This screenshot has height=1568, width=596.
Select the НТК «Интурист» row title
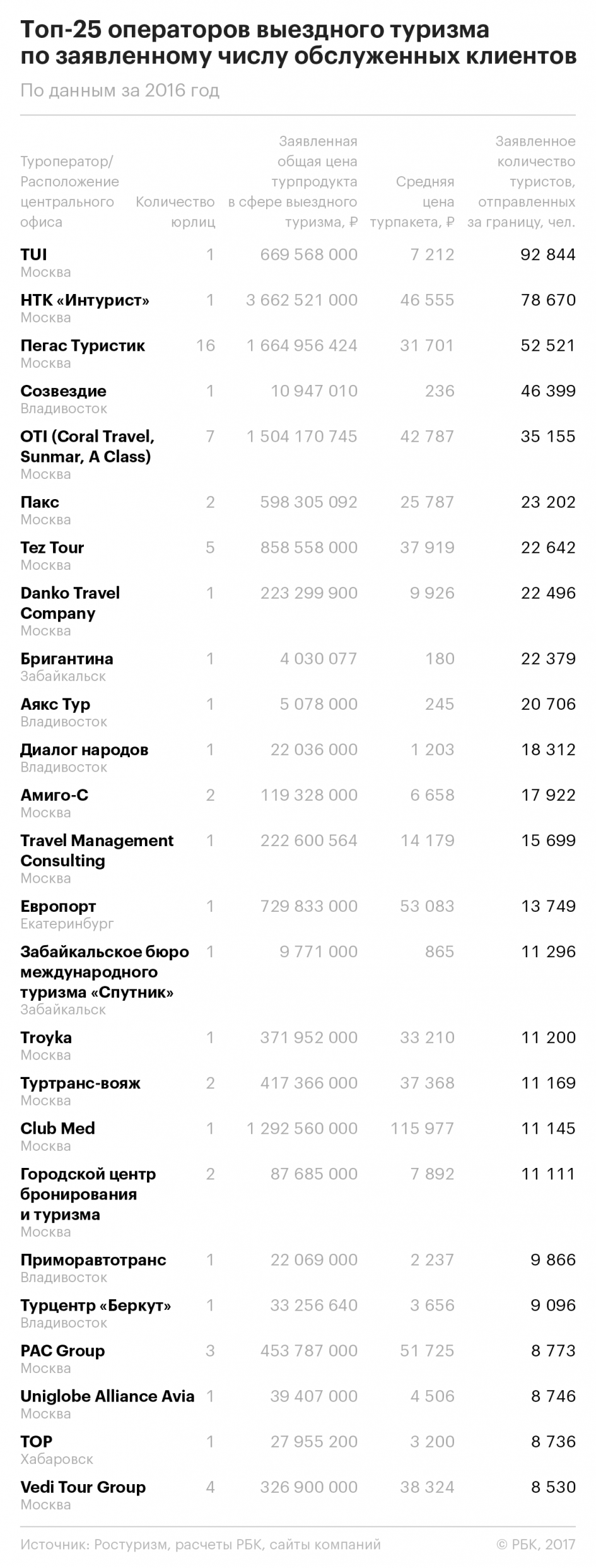(x=85, y=300)
